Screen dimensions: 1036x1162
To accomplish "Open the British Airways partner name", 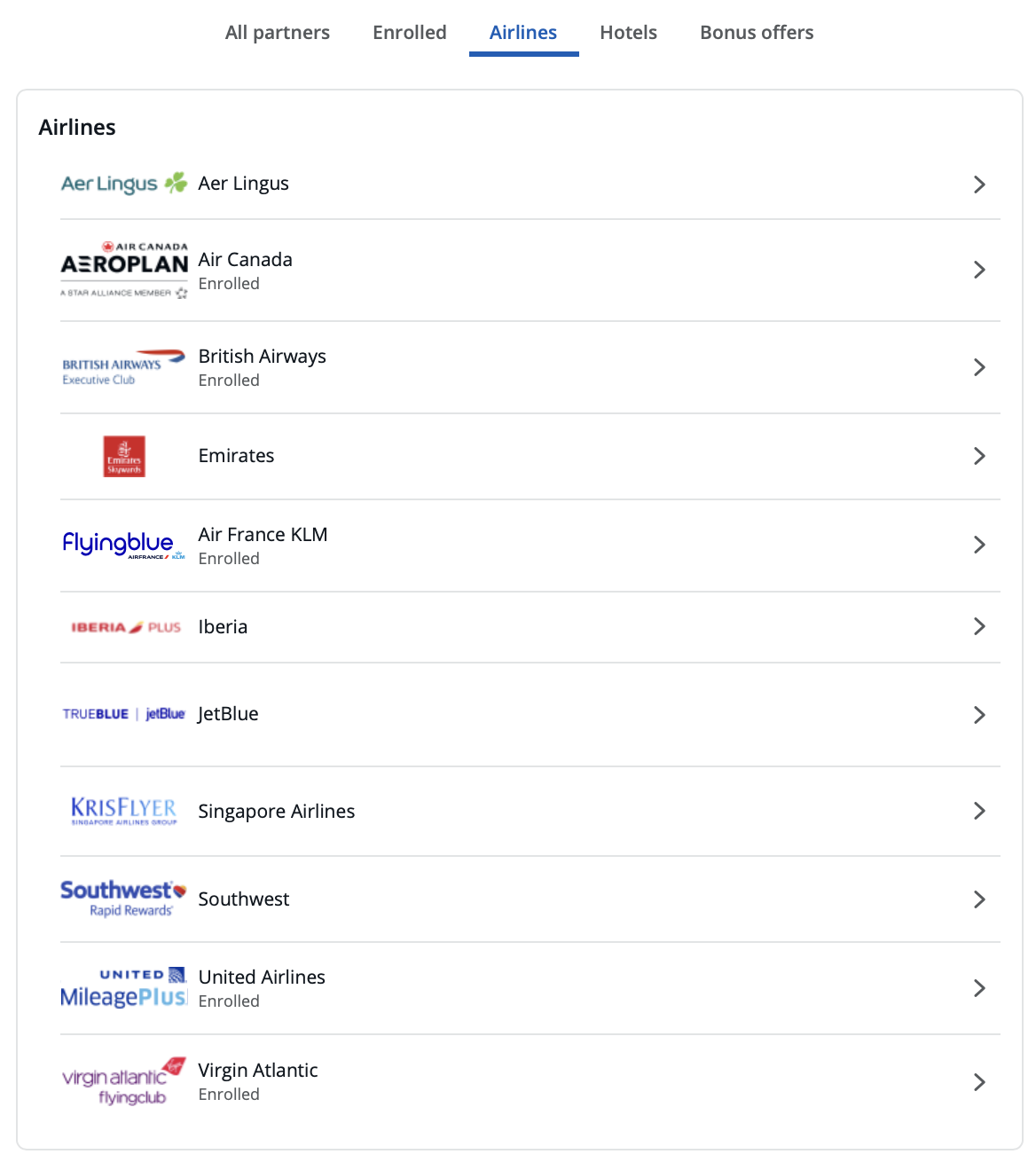I will pos(262,357).
